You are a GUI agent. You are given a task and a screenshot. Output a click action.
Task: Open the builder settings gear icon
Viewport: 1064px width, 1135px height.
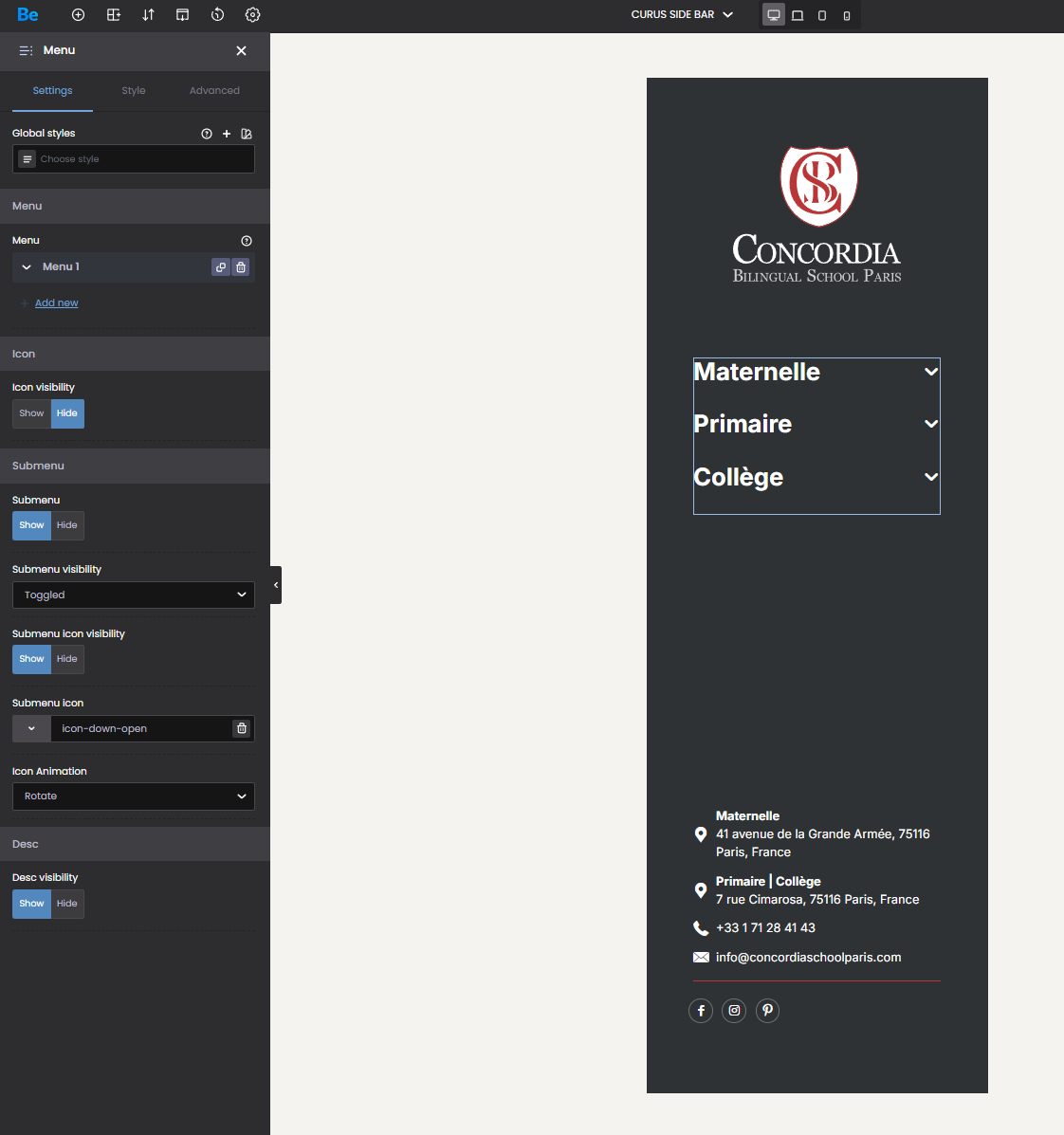pyautogui.click(x=252, y=14)
